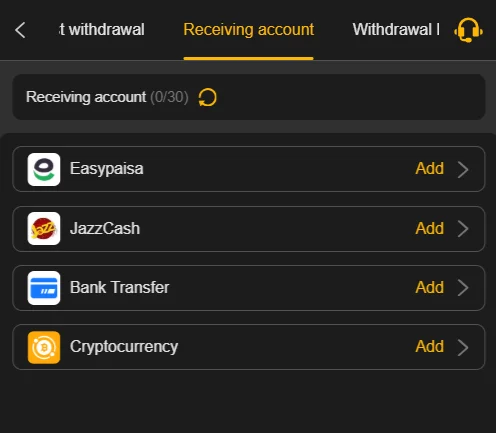Open customer support headset icon

468,30
